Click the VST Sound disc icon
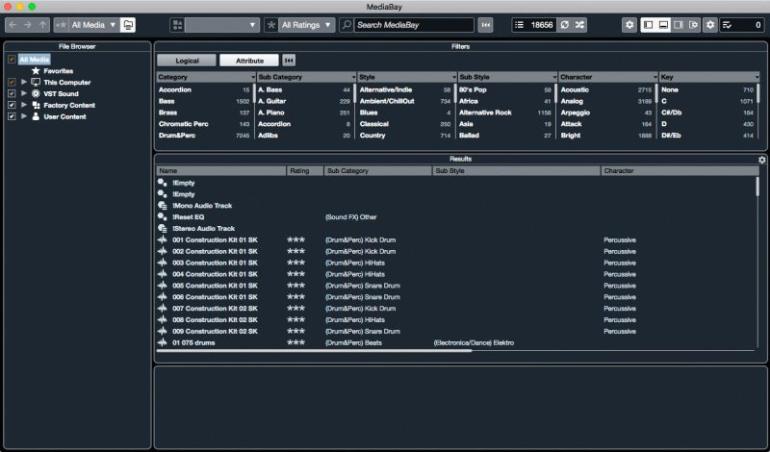This screenshot has width=770, height=452. pos(35,93)
